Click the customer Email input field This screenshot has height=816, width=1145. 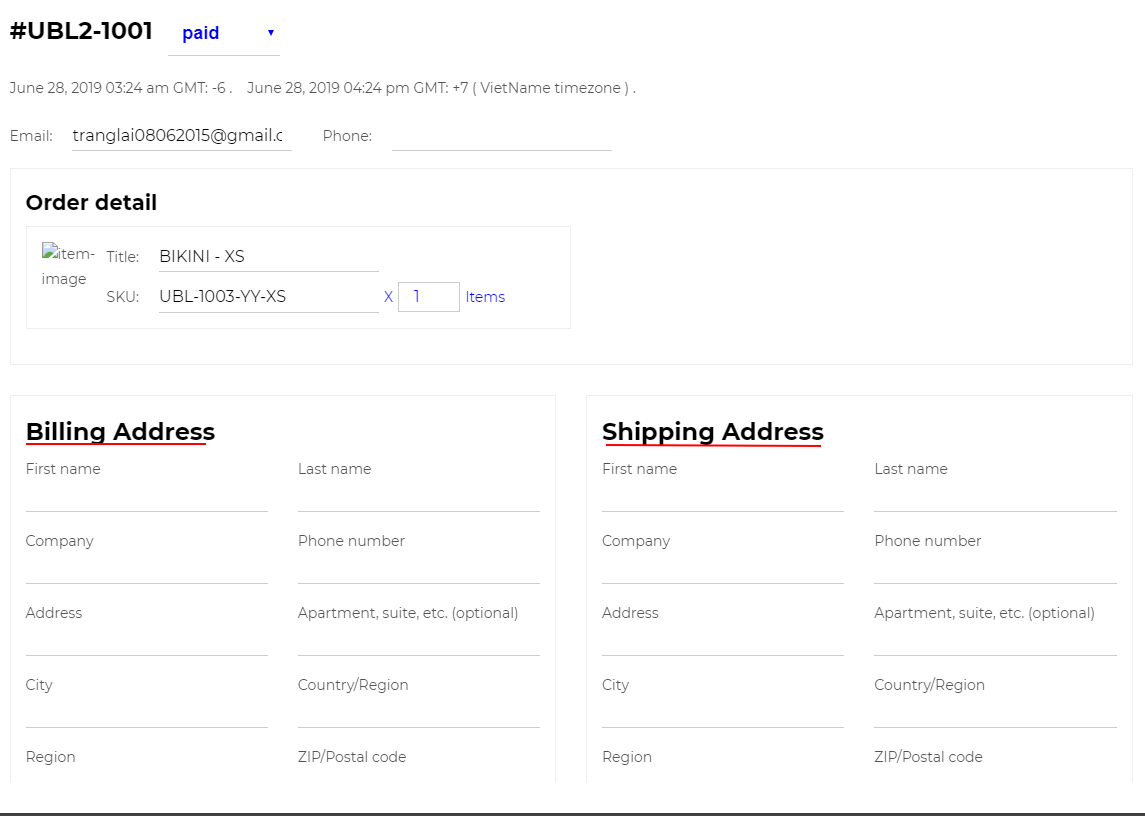pos(181,136)
